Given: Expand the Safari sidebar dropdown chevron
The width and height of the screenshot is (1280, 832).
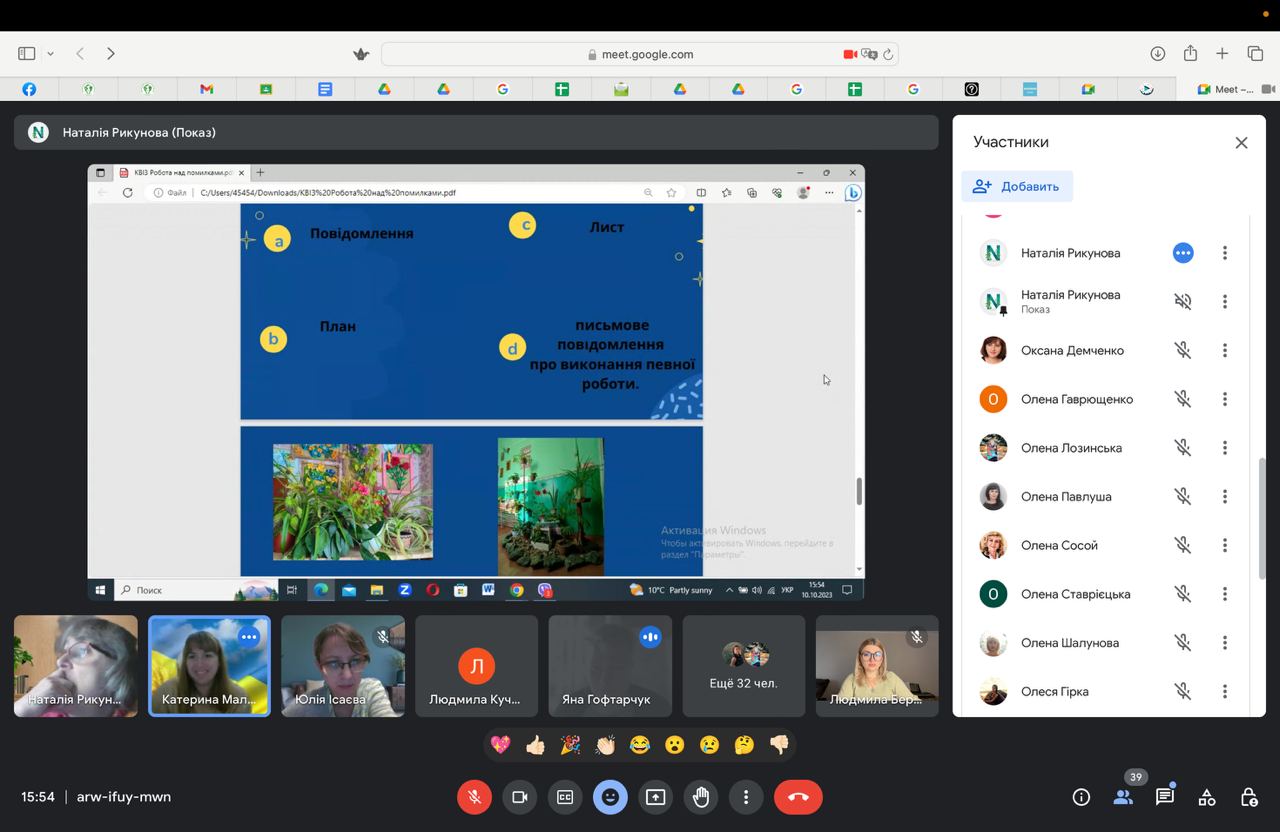Looking at the screenshot, I should (50, 54).
